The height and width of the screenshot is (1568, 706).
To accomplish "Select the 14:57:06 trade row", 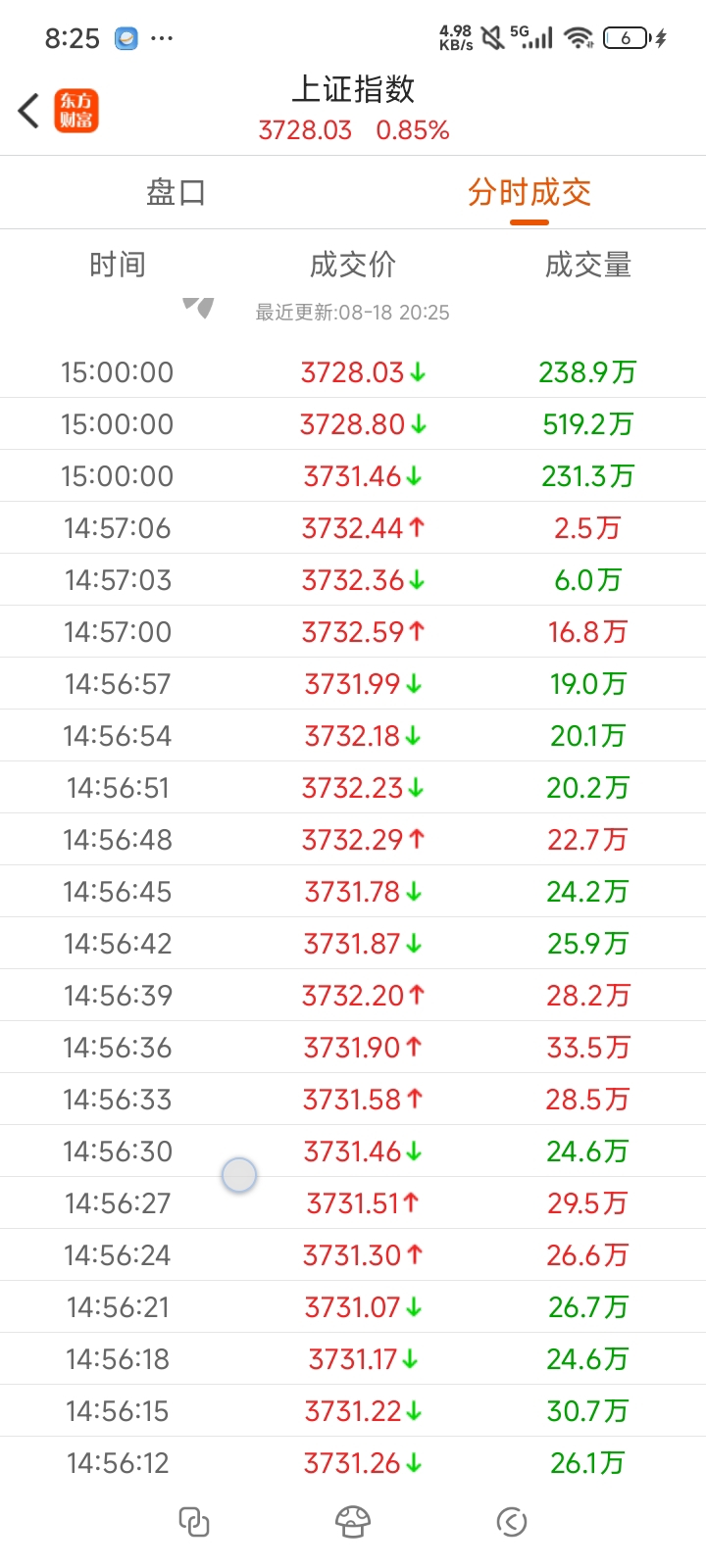I will 353,528.
